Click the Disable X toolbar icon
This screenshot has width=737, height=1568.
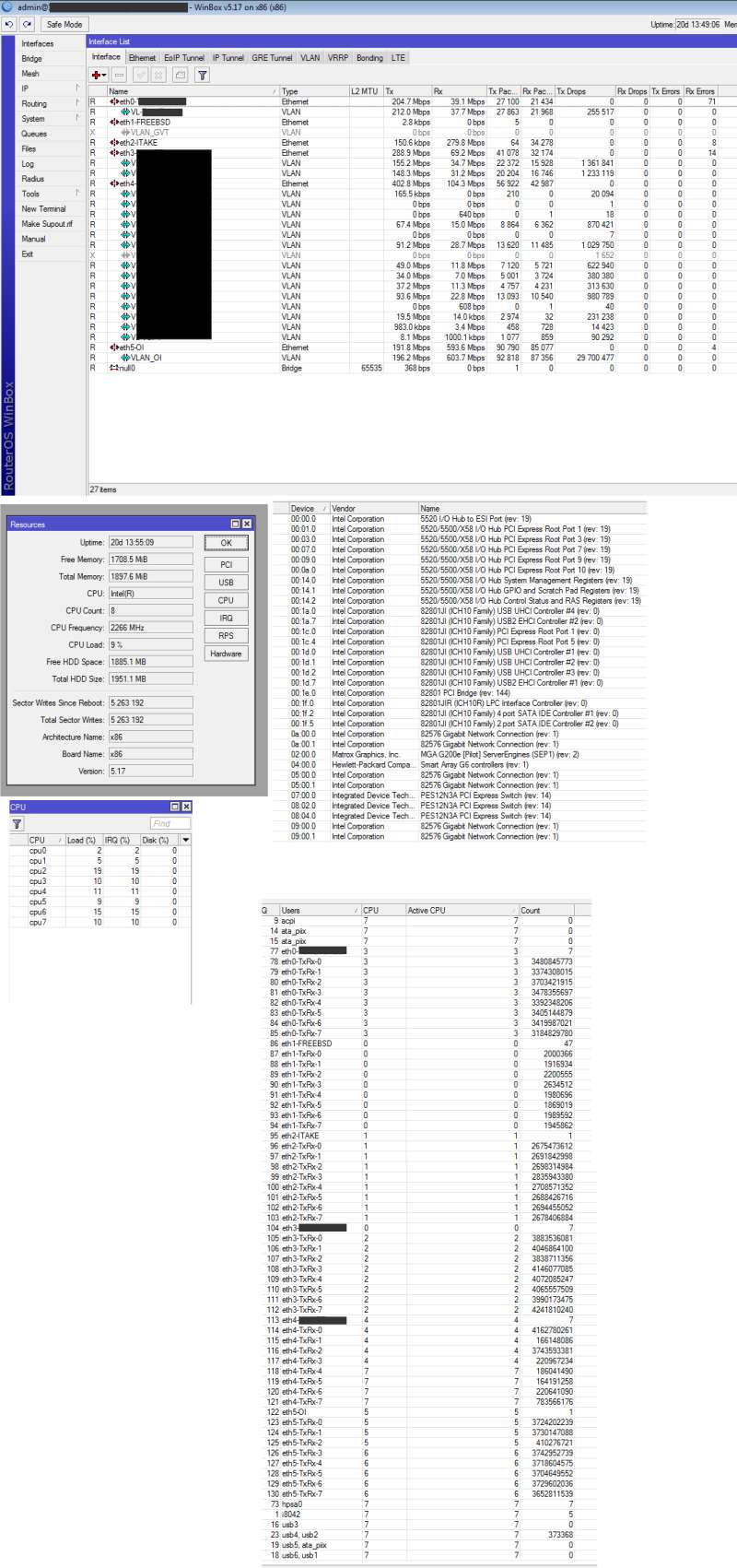[x=158, y=75]
